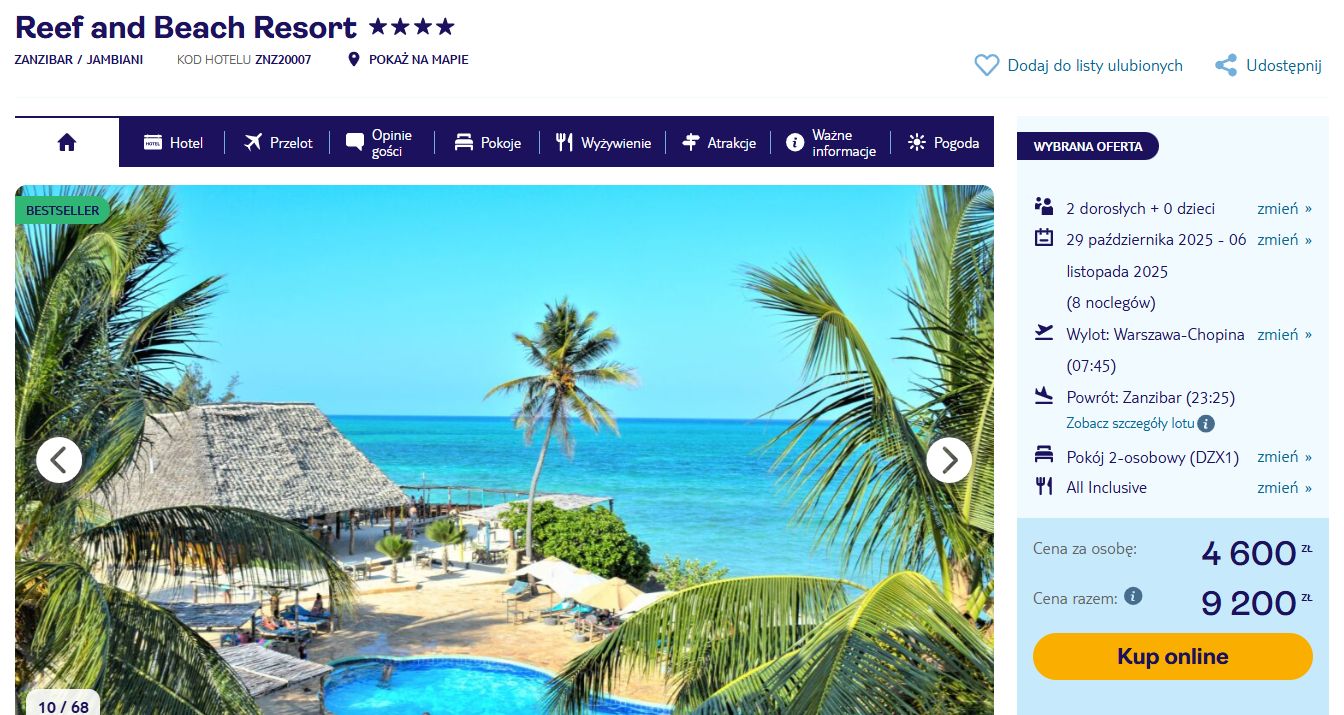Viewport: 1344px width, 715px height.
Task: Click the info icon beside Cena razem
Action: point(1133,596)
